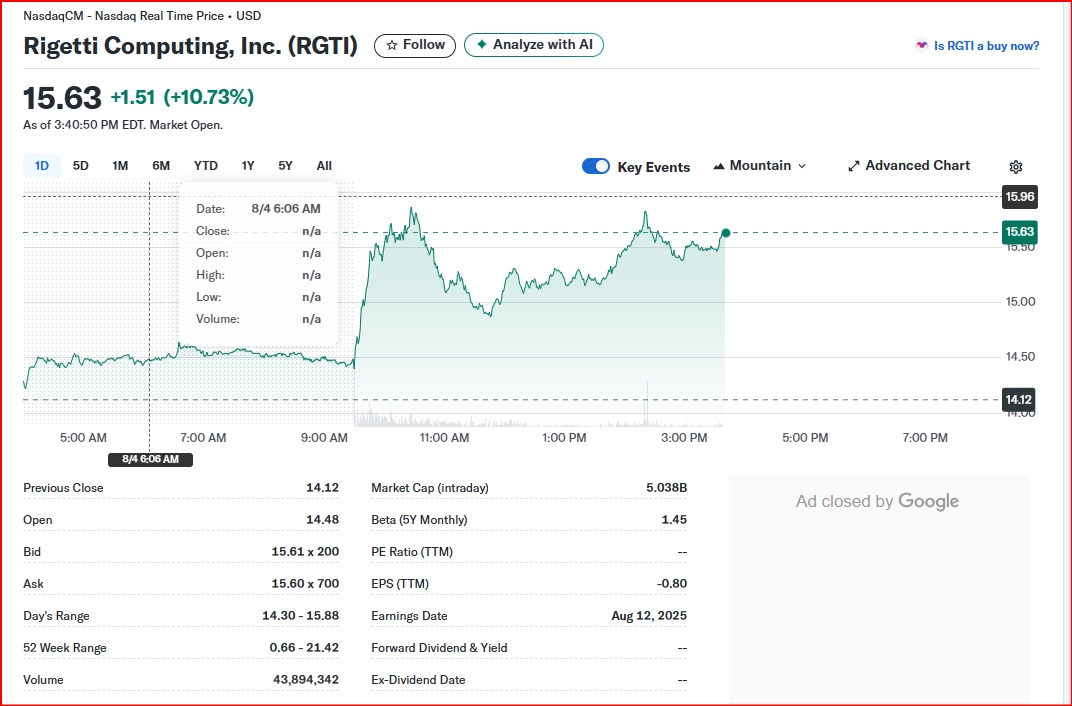Screen dimensions: 1072x706
Task: Click the mountain chart type icon
Action: pyautogui.click(x=719, y=166)
